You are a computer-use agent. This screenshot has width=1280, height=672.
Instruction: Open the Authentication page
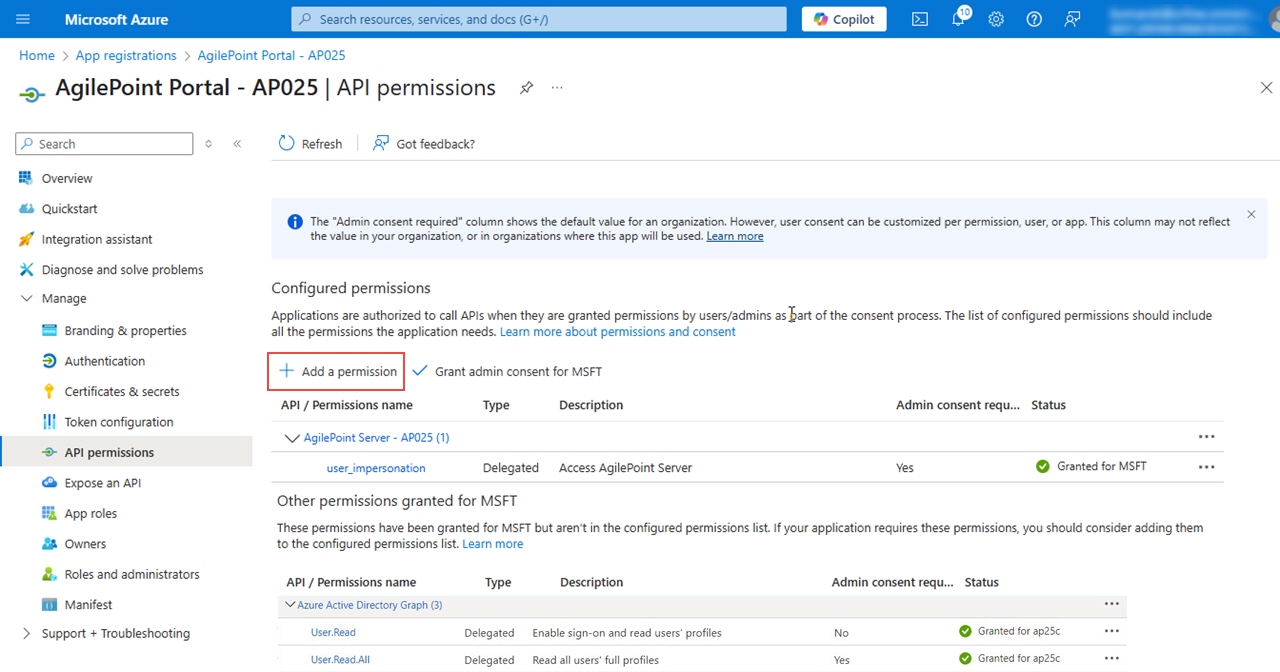click(104, 361)
